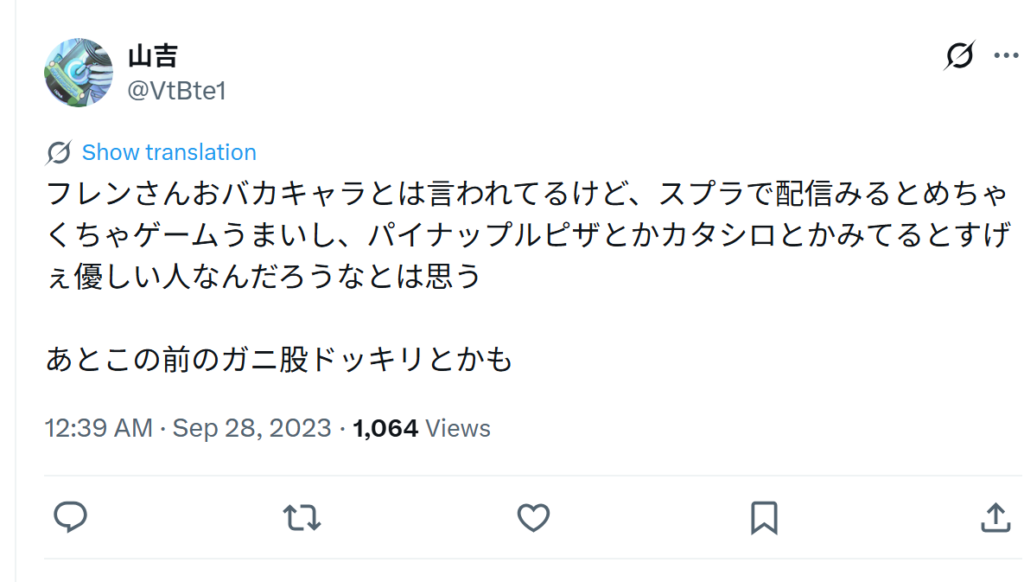Viewport: 1024px width, 582px height.
Task: Click the display name 山吉
Action: click(153, 57)
